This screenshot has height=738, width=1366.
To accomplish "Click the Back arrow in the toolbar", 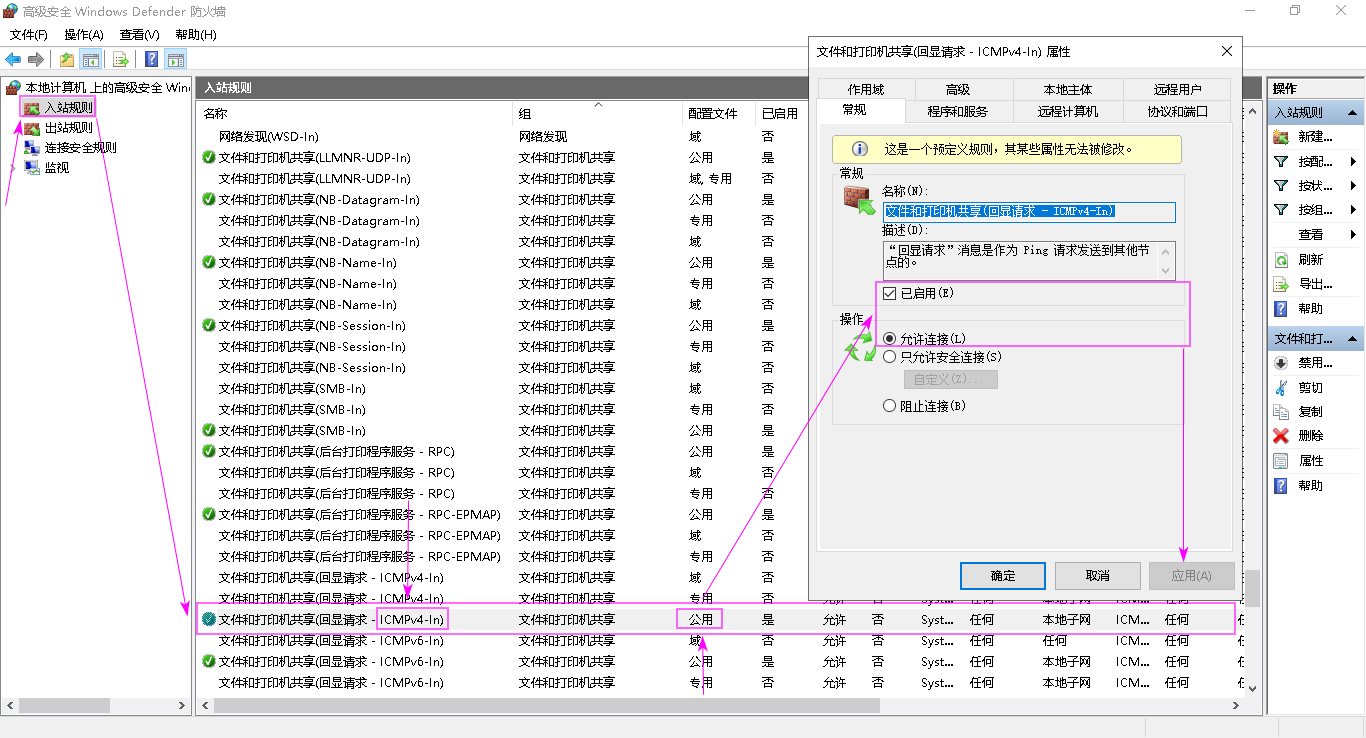I will (x=14, y=59).
